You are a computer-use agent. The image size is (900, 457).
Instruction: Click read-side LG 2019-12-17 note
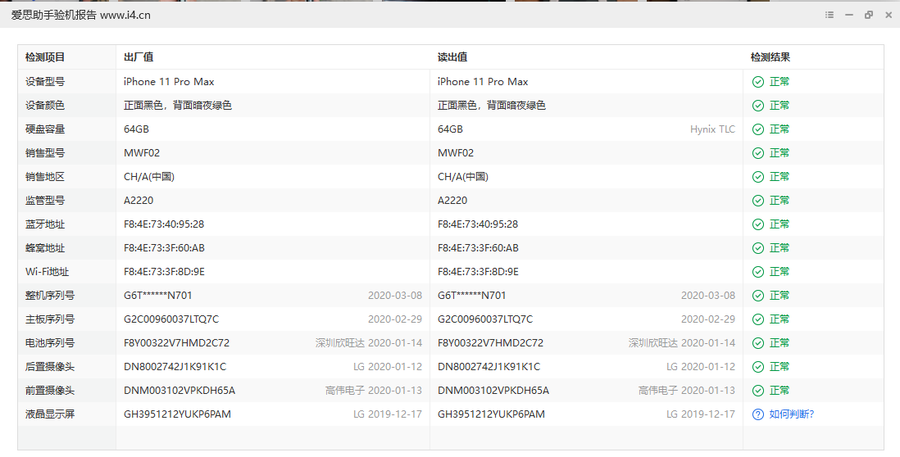point(701,414)
